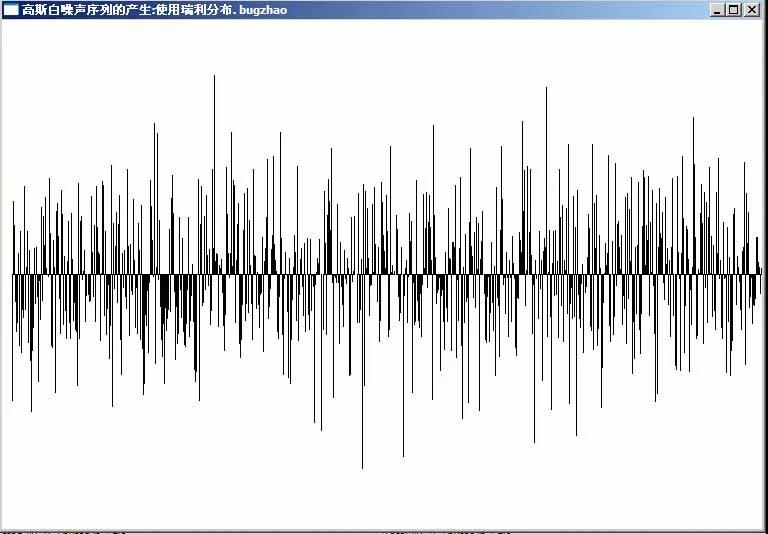
Task: Click the blank white area below the waveform
Action: point(384,500)
